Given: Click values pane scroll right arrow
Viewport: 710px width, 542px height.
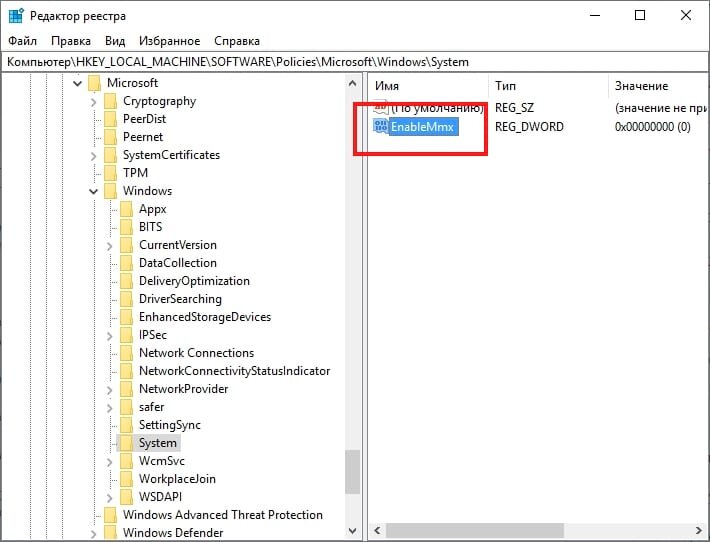Looking at the screenshot, I should (x=699, y=530).
